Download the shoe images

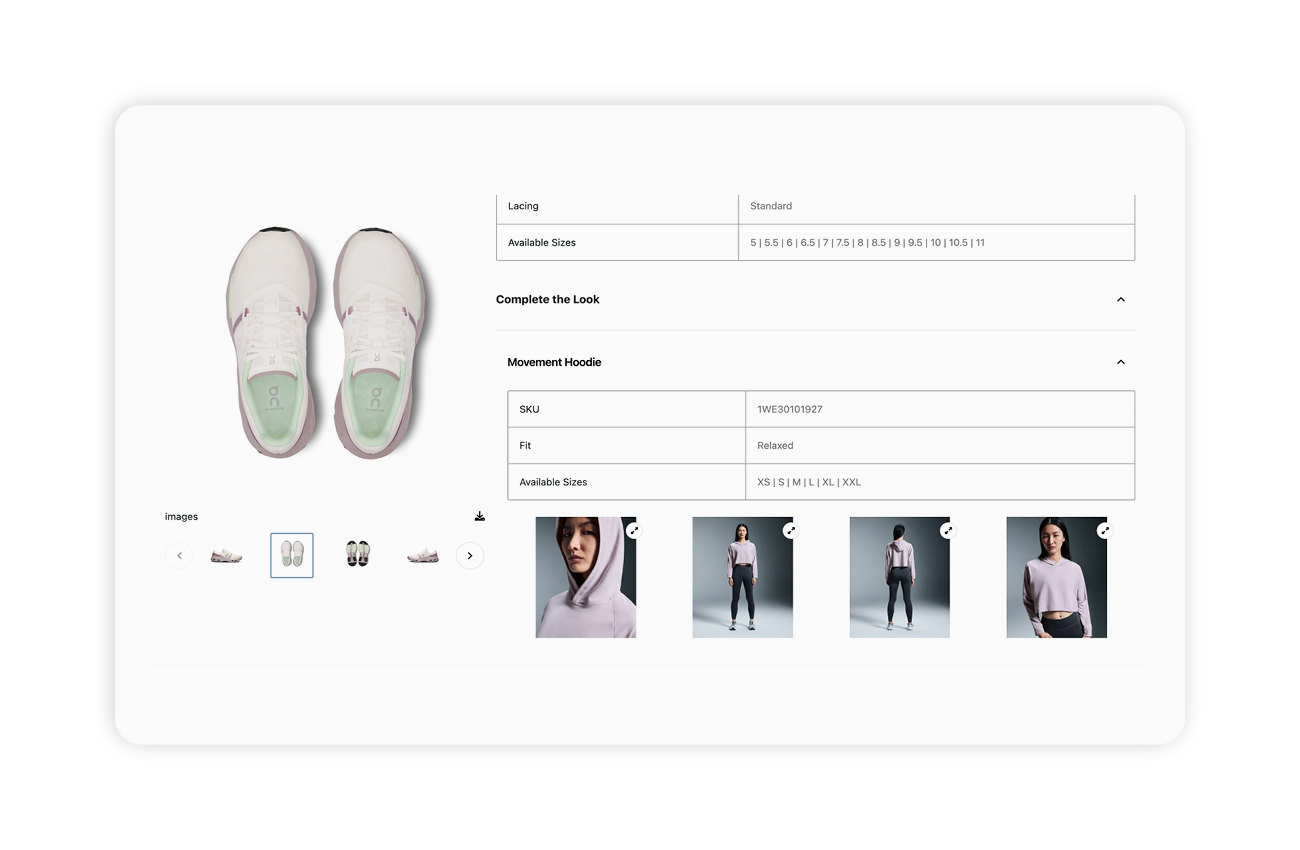pyautogui.click(x=480, y=516)
